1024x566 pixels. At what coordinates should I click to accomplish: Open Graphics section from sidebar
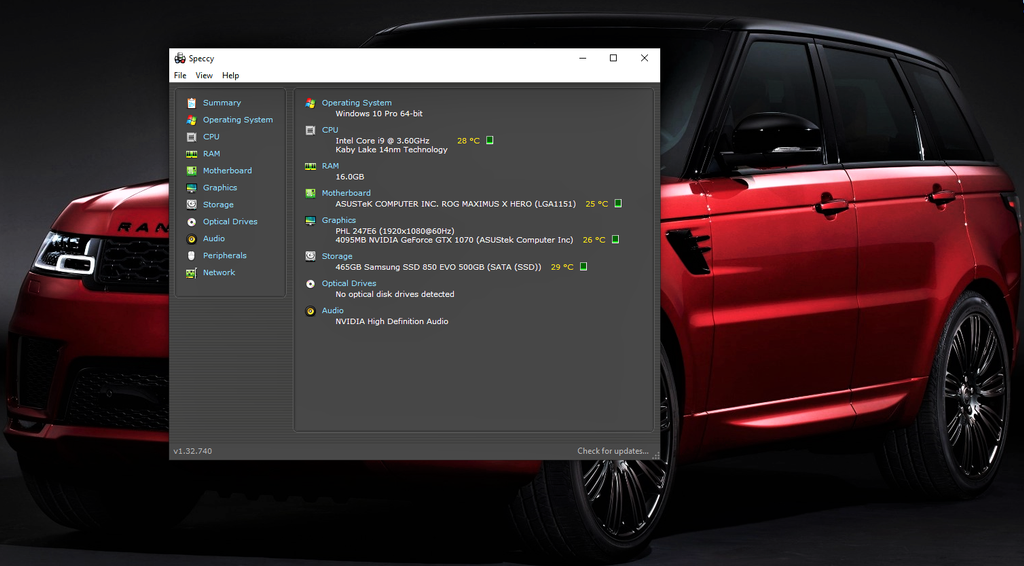[x=220, y=187]
